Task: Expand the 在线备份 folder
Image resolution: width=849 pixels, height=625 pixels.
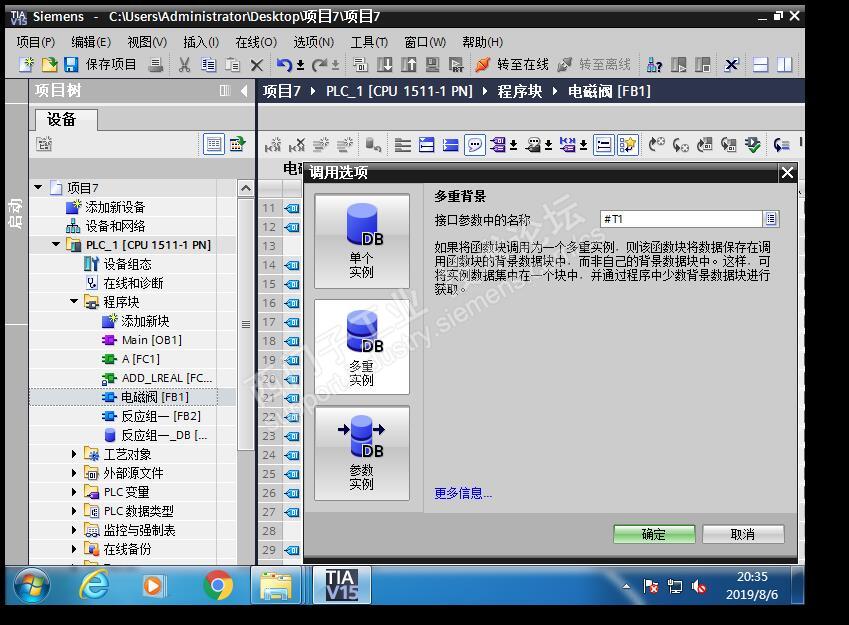Action: click(x=74, y=549)
